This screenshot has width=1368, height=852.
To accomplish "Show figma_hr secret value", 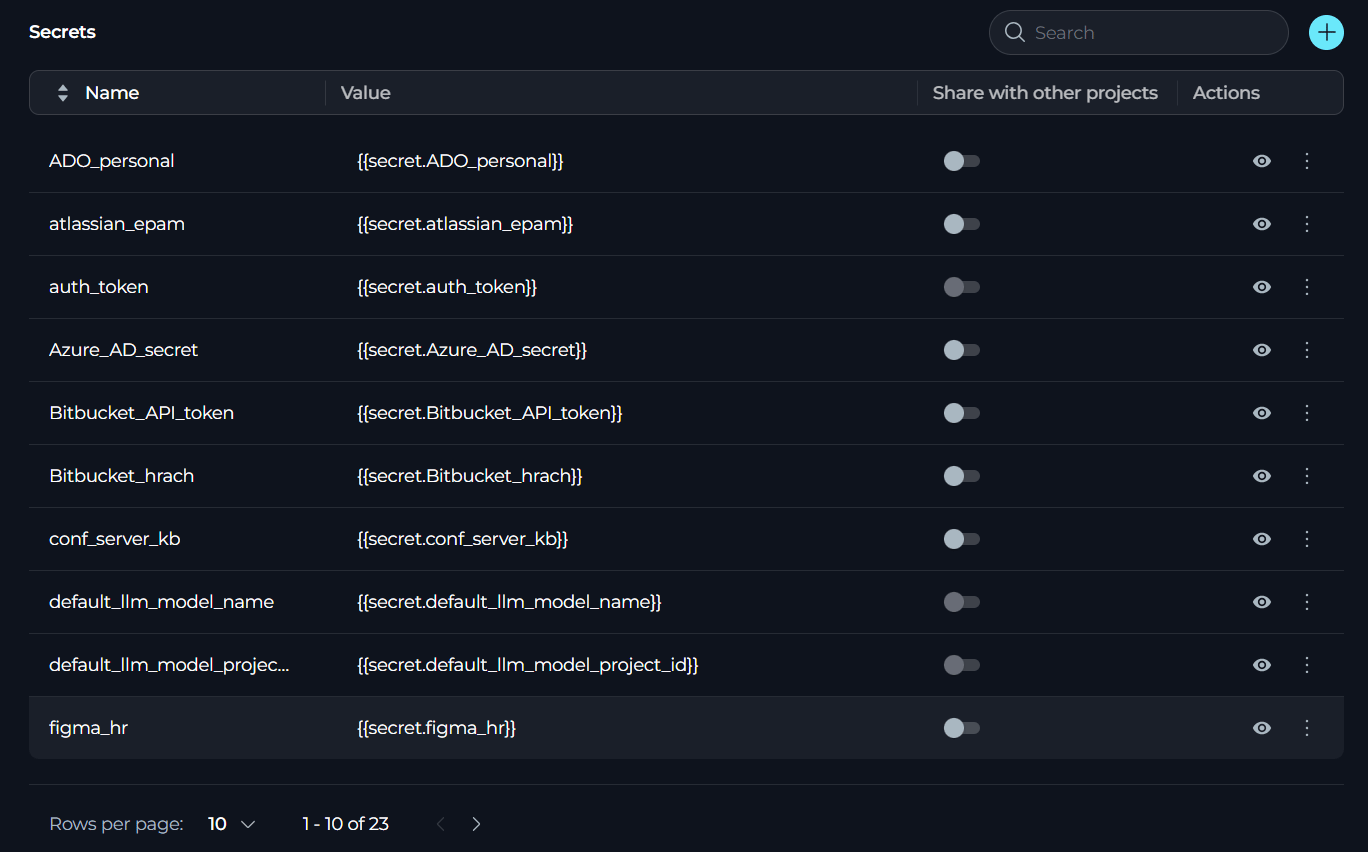I will [x=1262, y=728].
